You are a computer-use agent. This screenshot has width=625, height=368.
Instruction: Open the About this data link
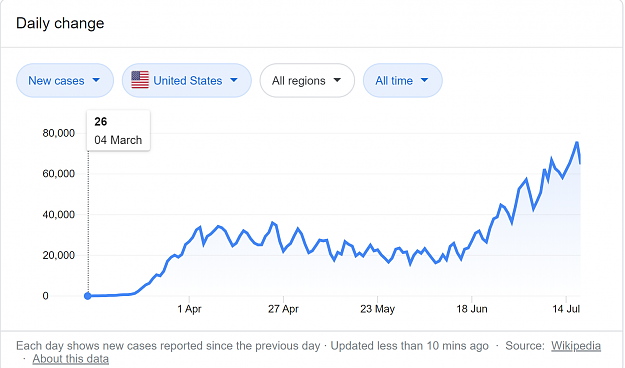tap(71, 359)
